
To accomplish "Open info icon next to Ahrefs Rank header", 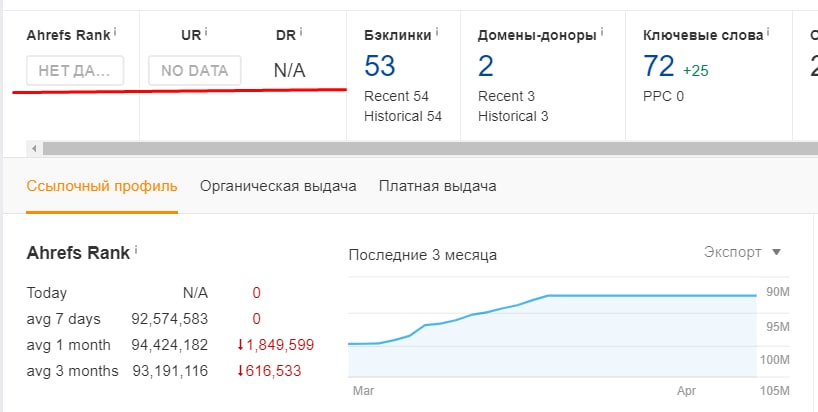I will click(115, 32).
